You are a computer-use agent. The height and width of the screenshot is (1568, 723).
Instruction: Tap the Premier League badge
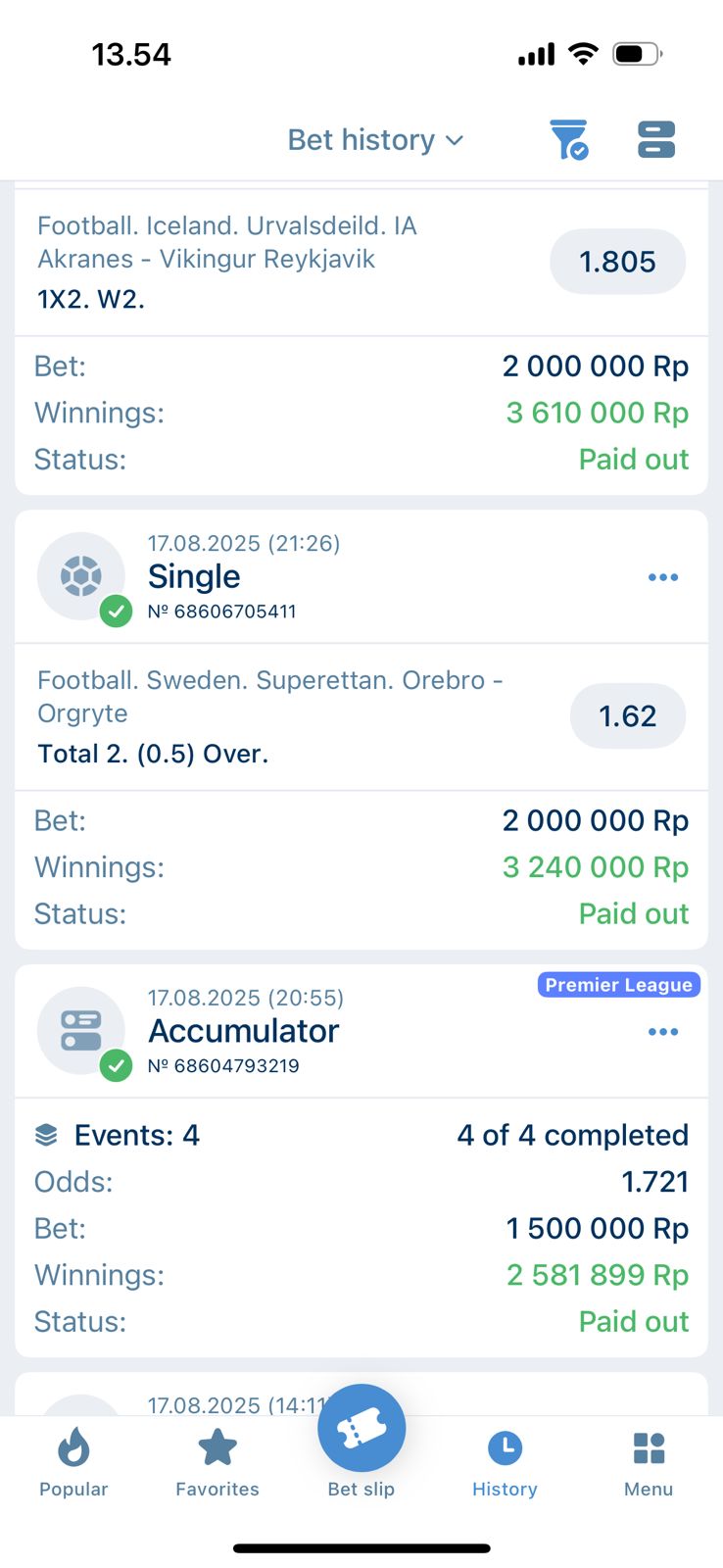pos(618,985)
